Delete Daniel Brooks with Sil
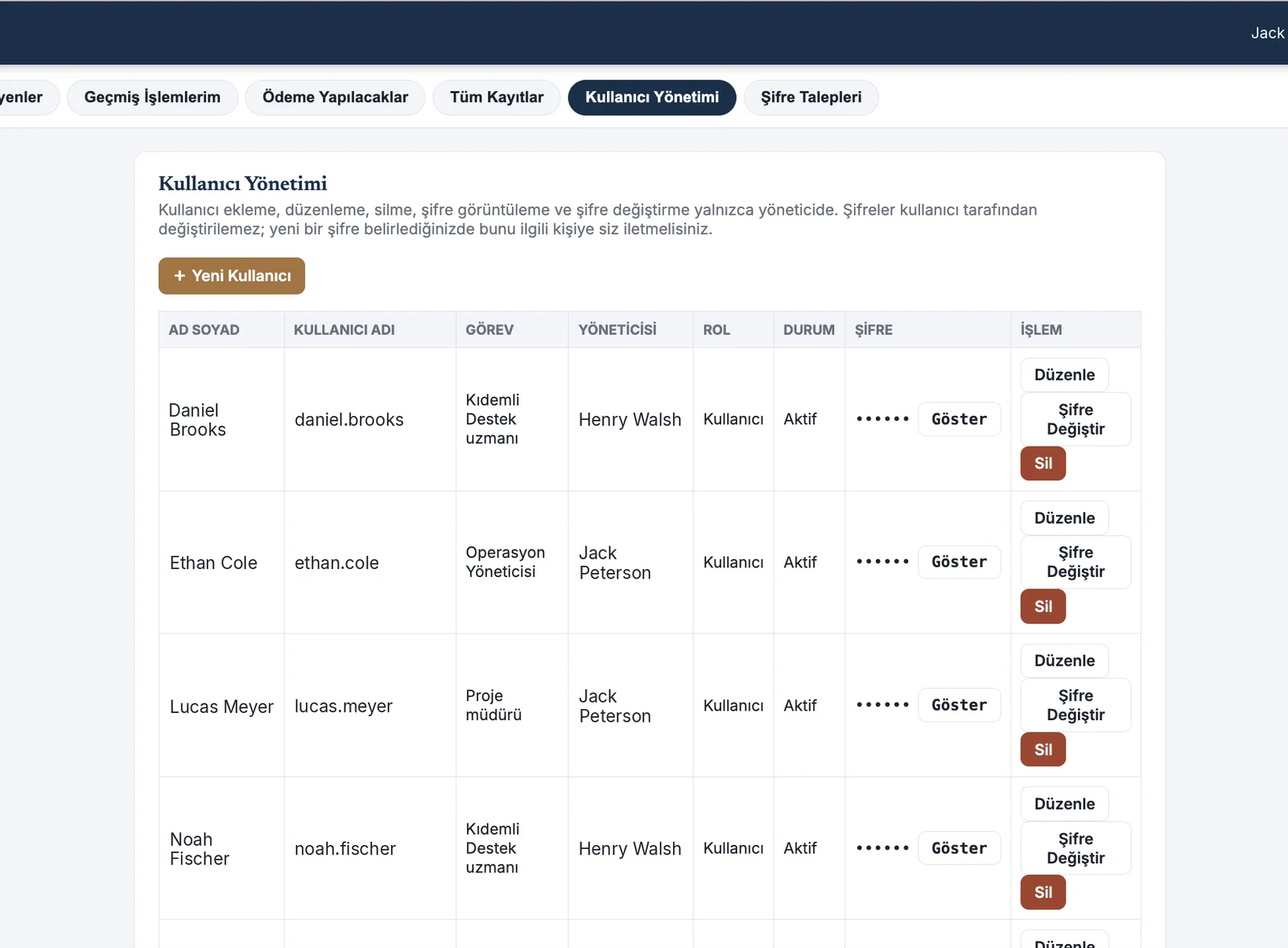 tap(1043, 464)
